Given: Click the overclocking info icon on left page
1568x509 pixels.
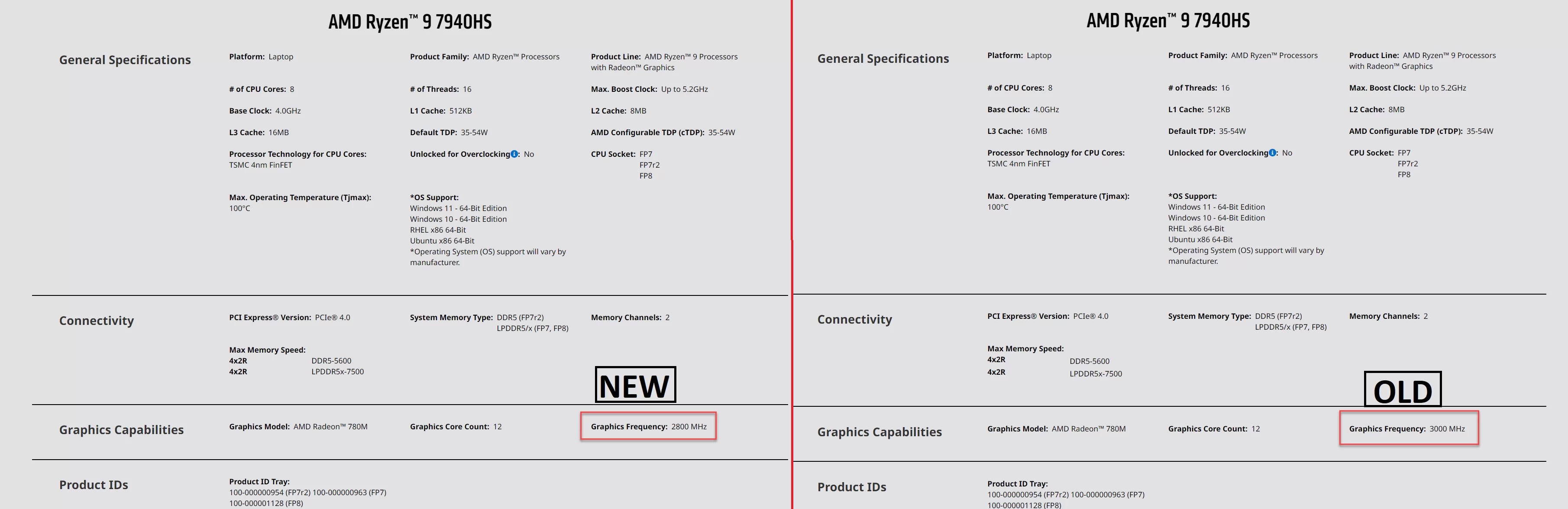Looking at the screenshot, I should pos(514,154).
